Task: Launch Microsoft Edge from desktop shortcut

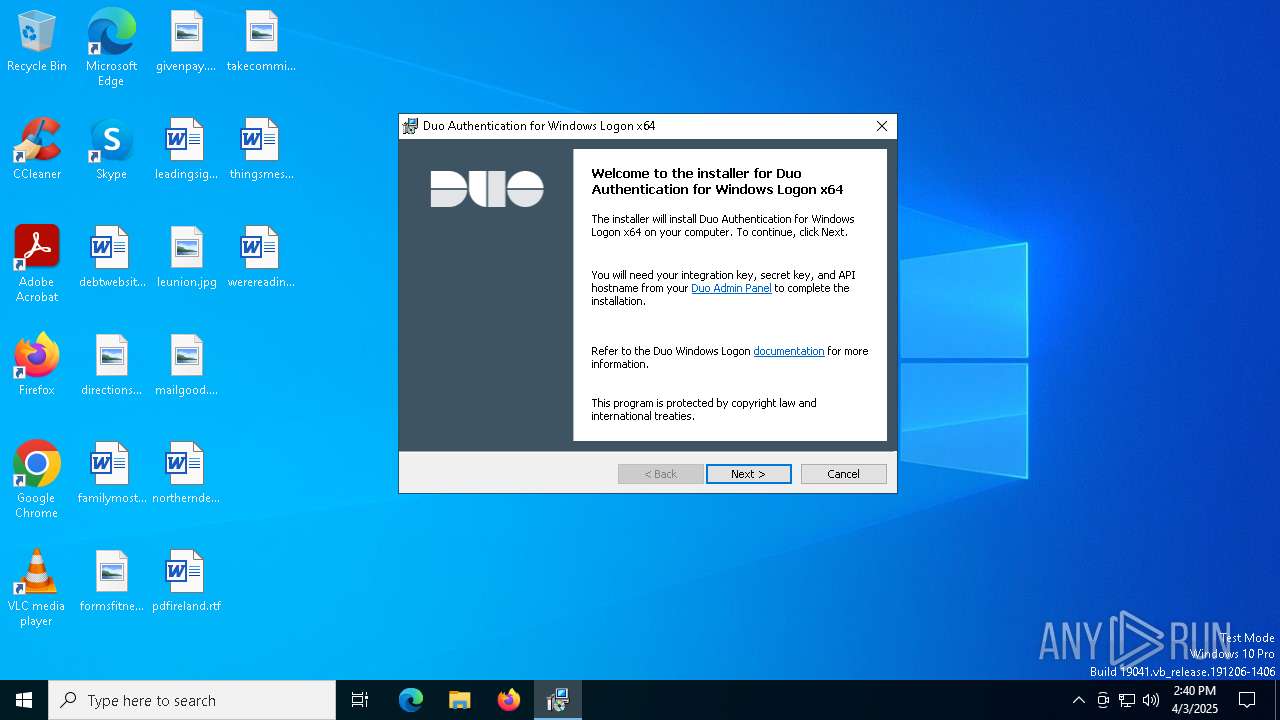Action: (x=111, y=48)
